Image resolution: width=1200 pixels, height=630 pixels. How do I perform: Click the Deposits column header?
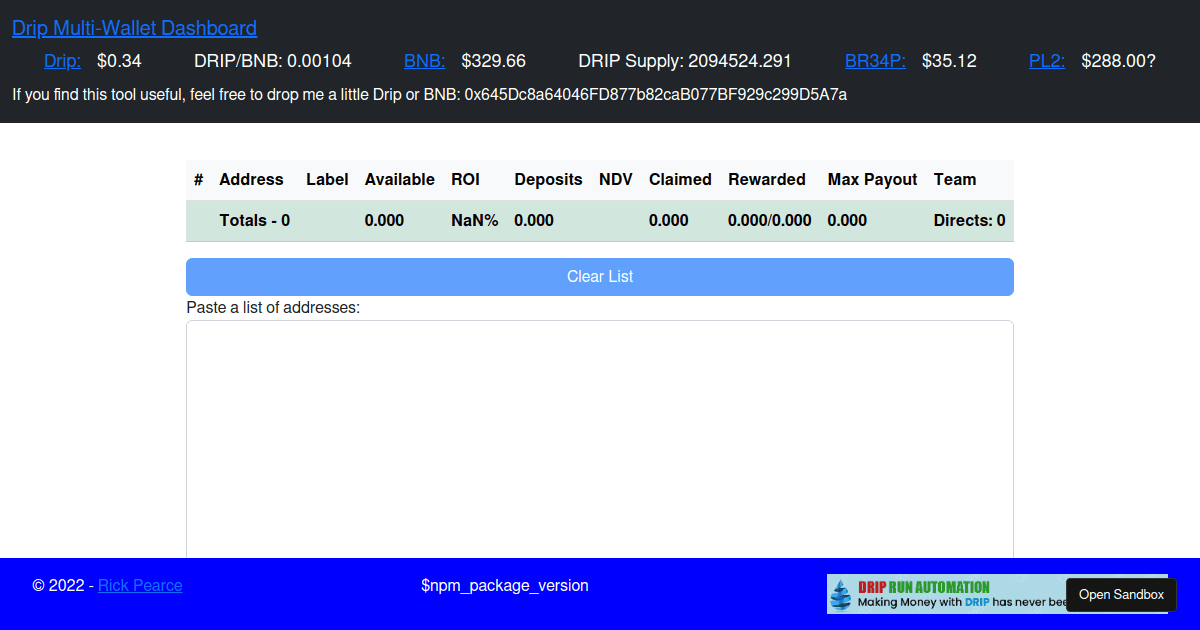tap(548, 179)
